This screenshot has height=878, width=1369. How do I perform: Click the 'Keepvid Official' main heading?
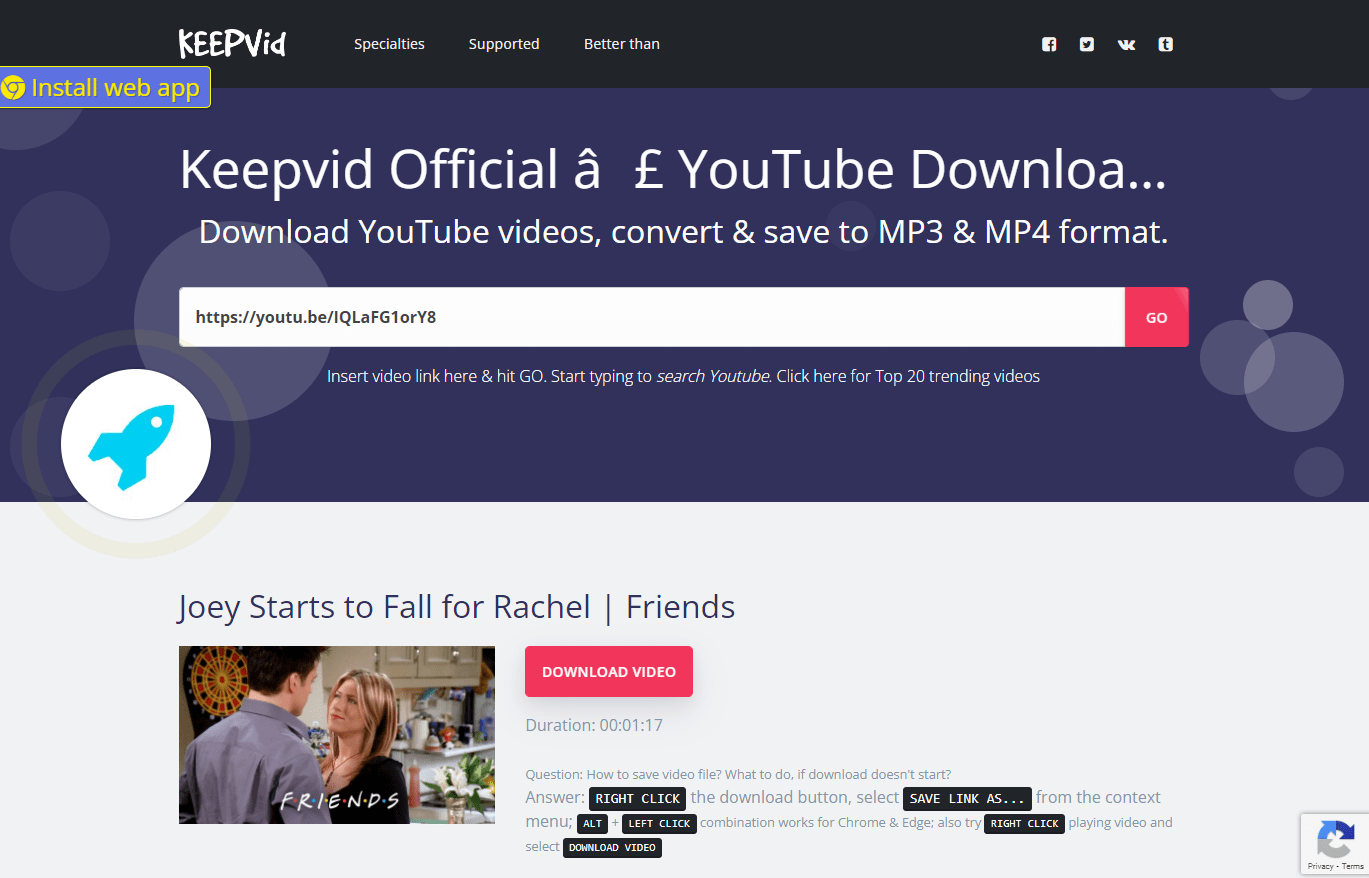pos(673,171)
